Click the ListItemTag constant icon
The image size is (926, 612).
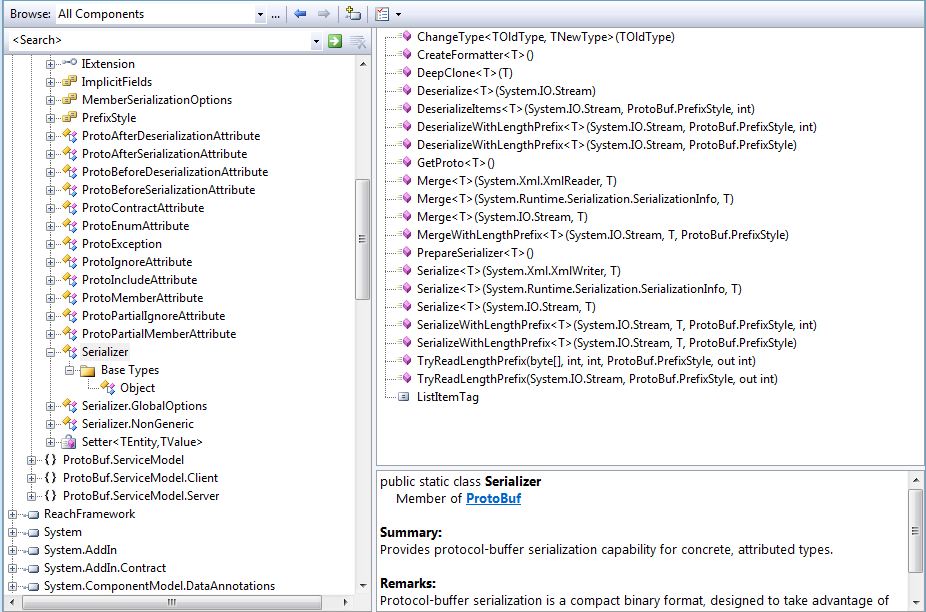(x=404, y=397)
